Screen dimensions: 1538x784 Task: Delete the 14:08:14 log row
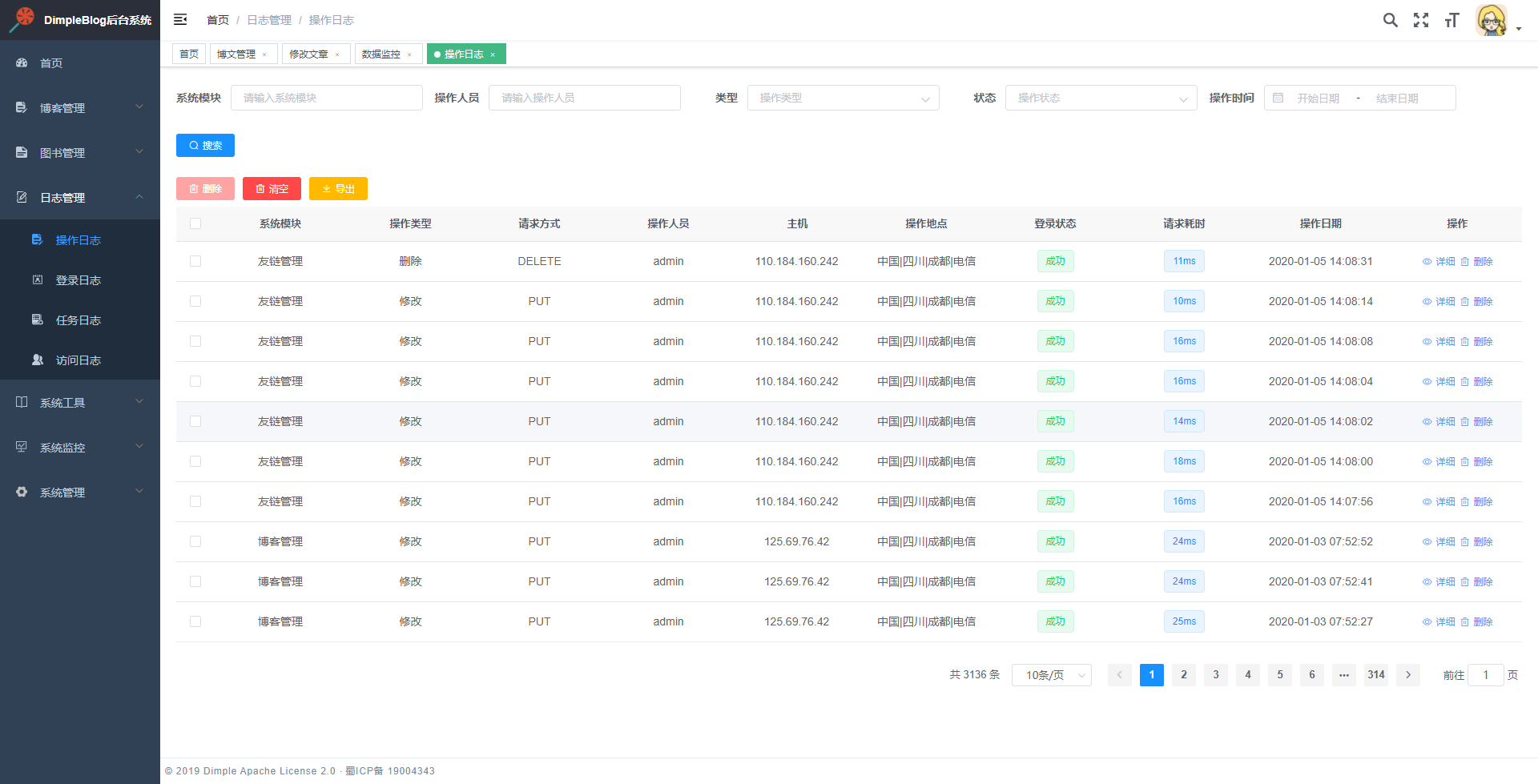pos(1476,301)
